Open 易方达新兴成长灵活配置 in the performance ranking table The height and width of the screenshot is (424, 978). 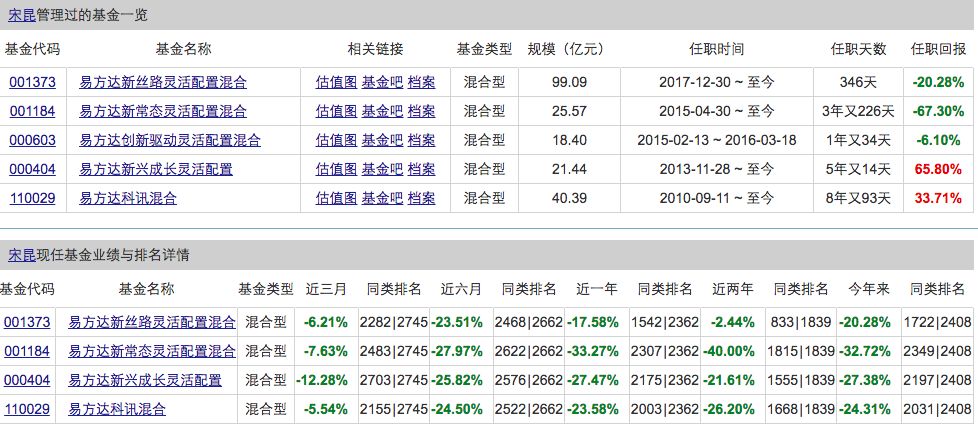pyautogui.click(x=145, y=380)
